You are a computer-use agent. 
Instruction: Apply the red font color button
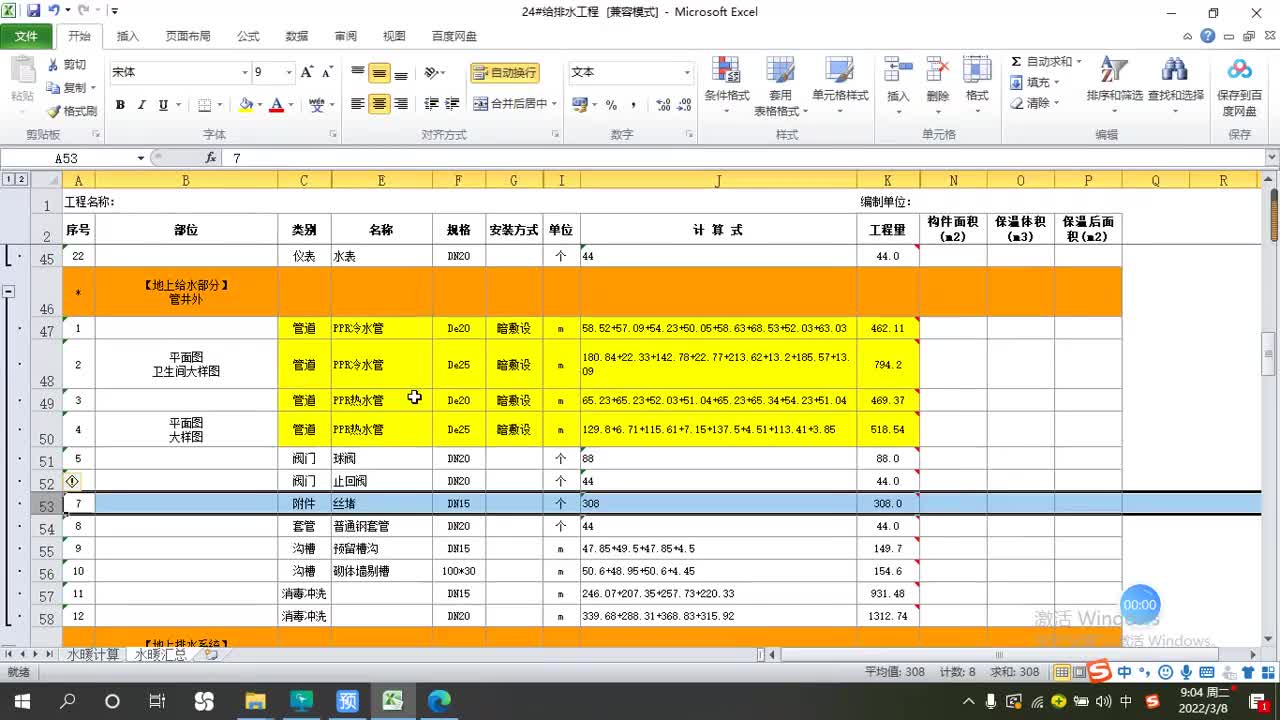277,104
